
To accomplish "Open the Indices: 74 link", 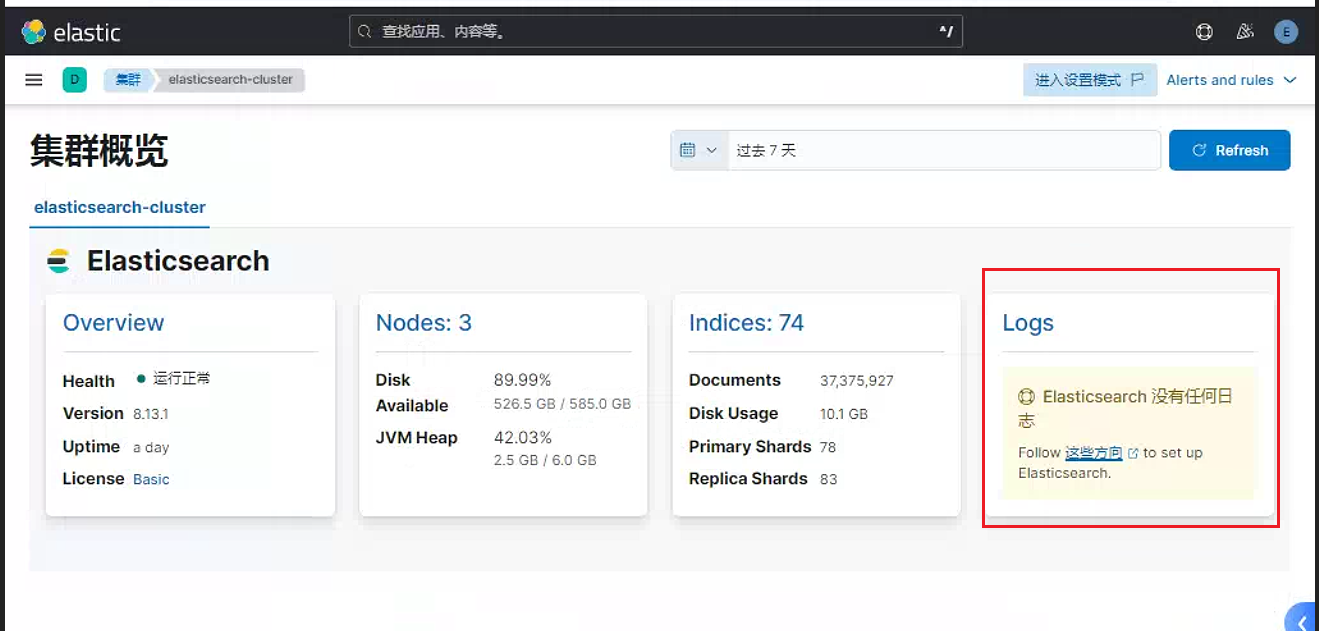I will tap(746, 323).
